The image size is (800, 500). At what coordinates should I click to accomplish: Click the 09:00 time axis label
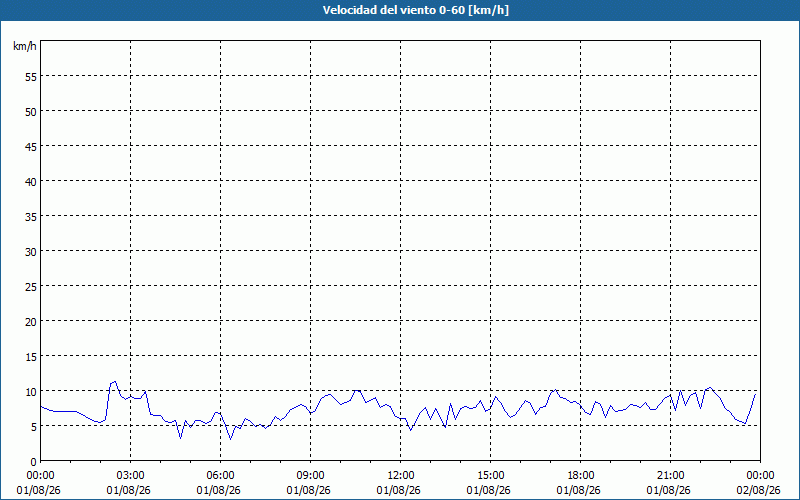point(310,476)
